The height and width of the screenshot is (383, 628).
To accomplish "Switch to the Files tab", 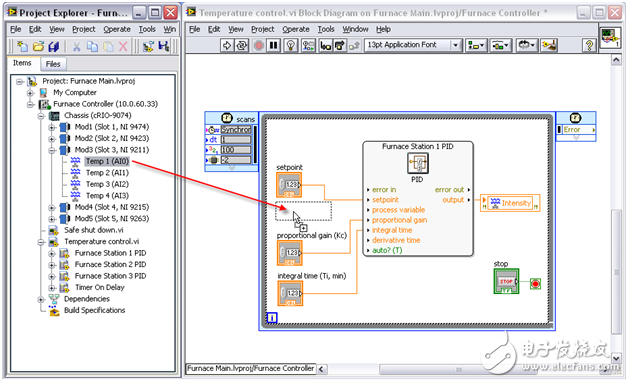I will (x=53, y=64).
